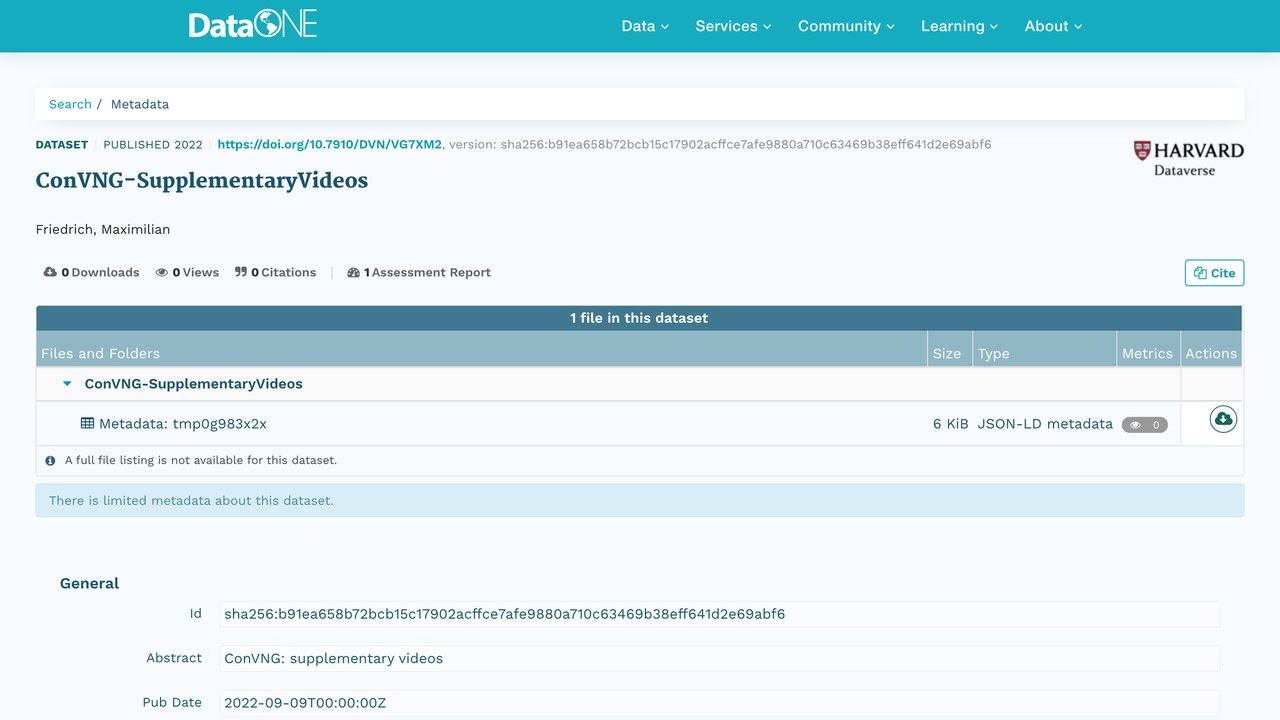Click the info icon near file listing note
This screenshot has height=720, width=1280.
[x=50, y=461]
